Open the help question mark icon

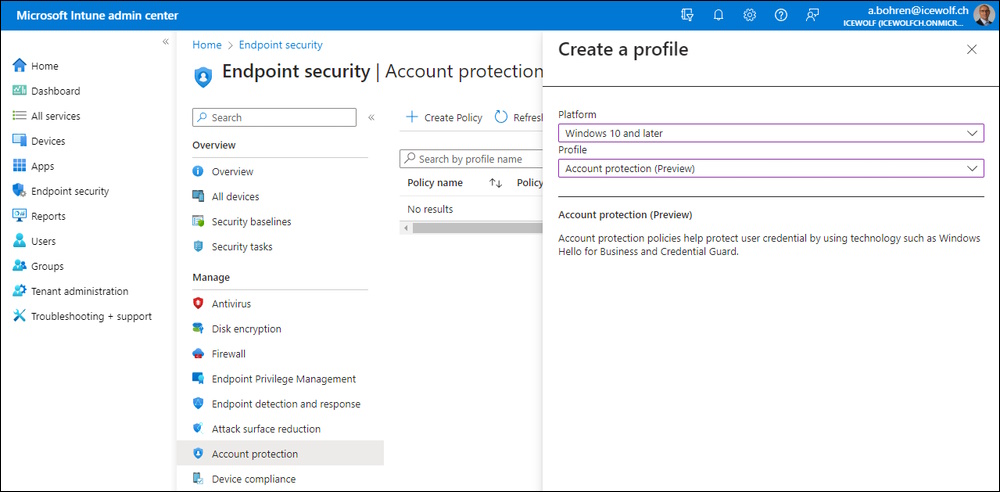pyautogui.click(x=781, y=15)
